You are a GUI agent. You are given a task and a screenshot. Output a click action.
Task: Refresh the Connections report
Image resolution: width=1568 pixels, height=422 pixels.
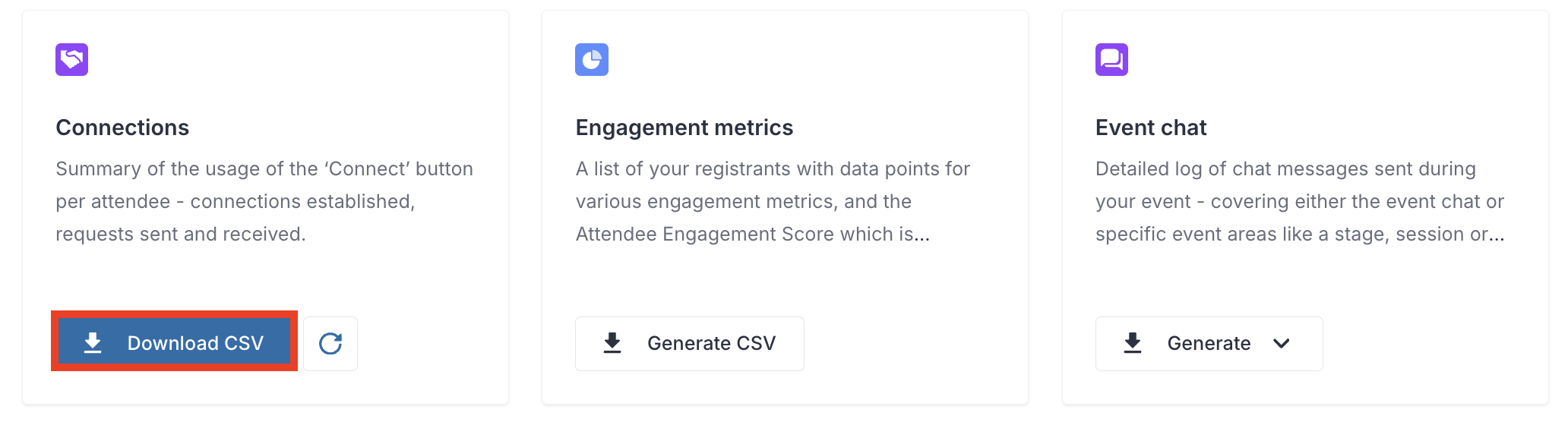[330, 344]
